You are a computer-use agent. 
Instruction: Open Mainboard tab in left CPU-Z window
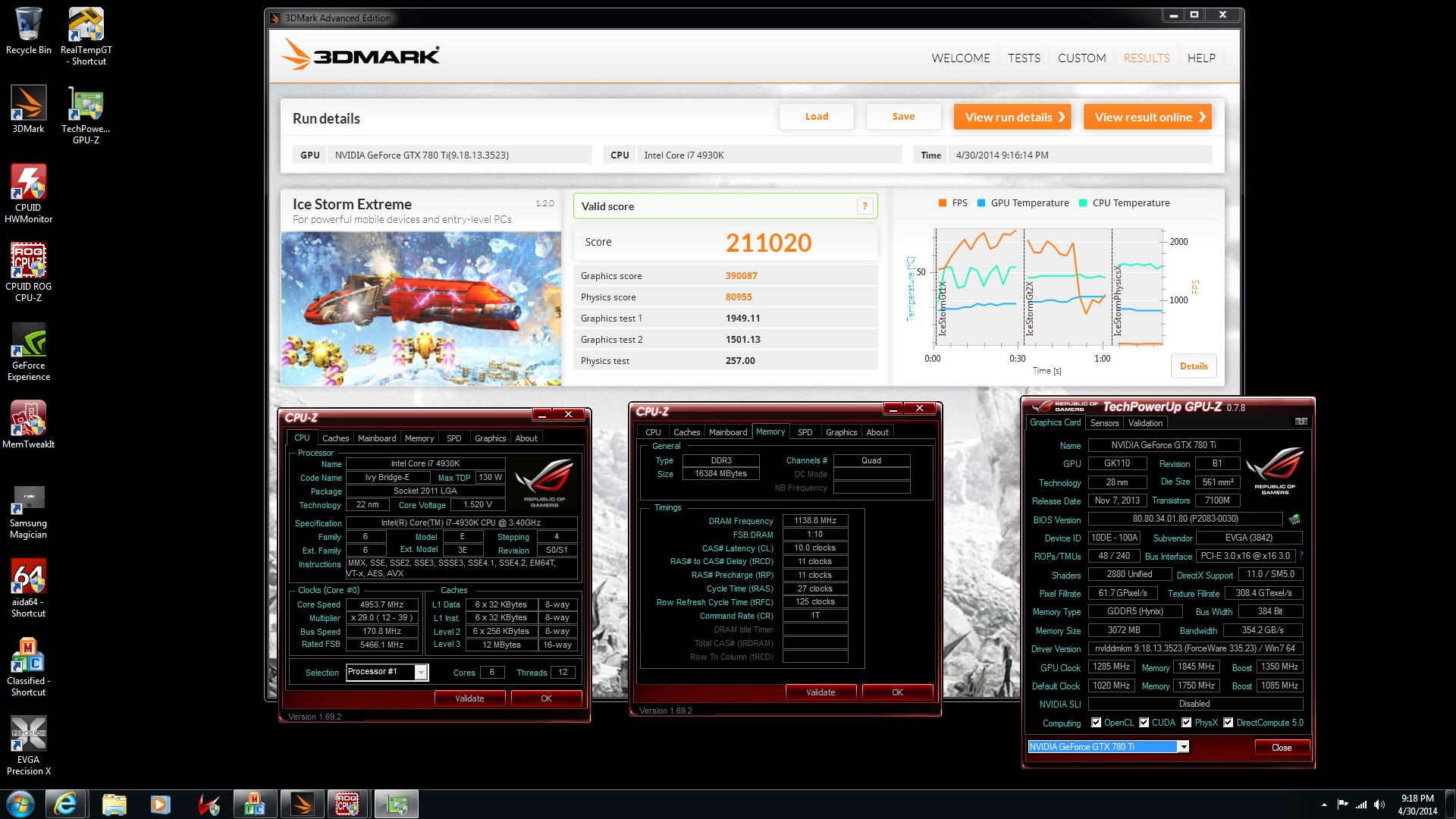coord(377,438)
